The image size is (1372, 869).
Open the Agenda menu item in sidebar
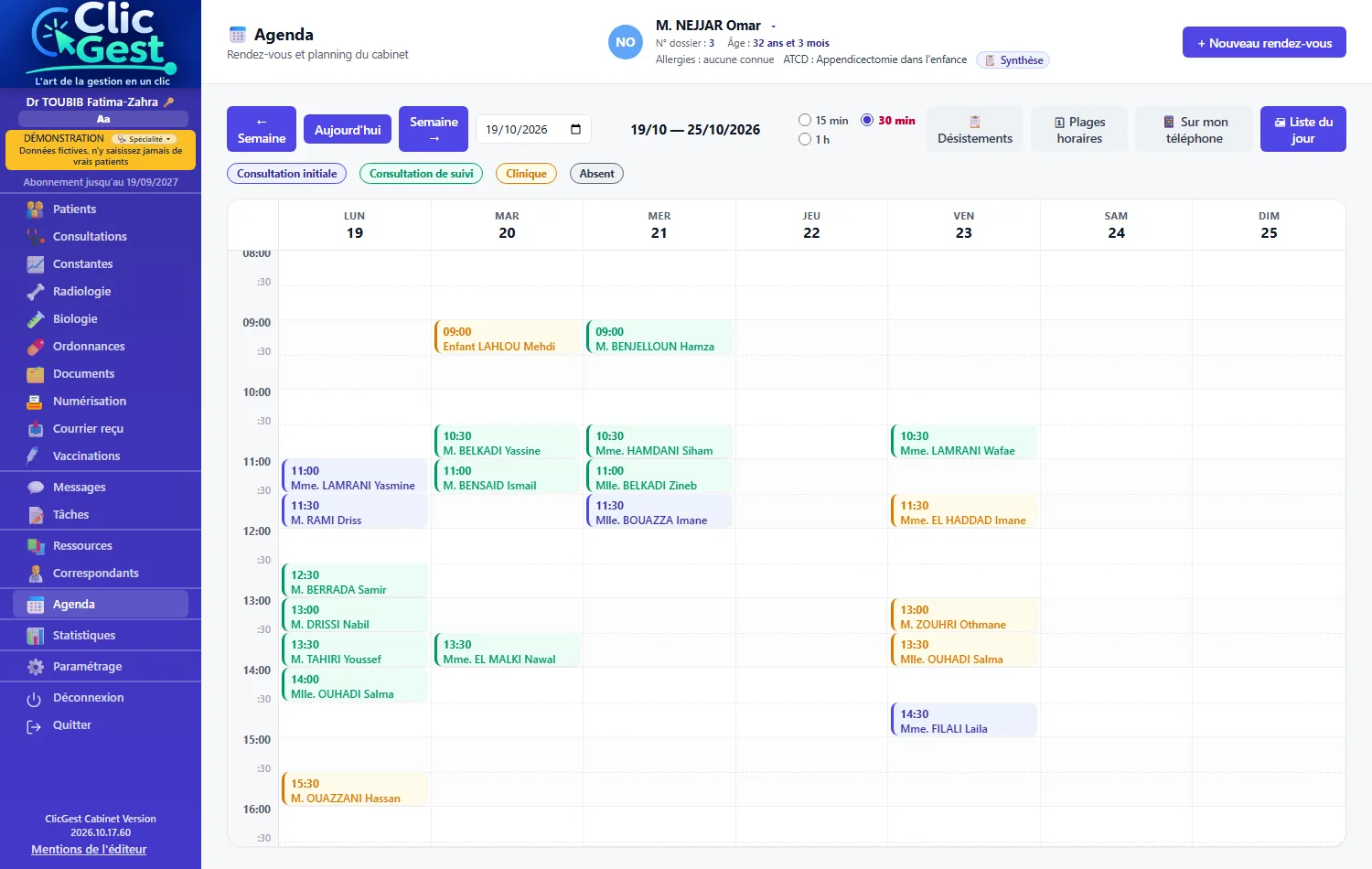click(101, 605)
